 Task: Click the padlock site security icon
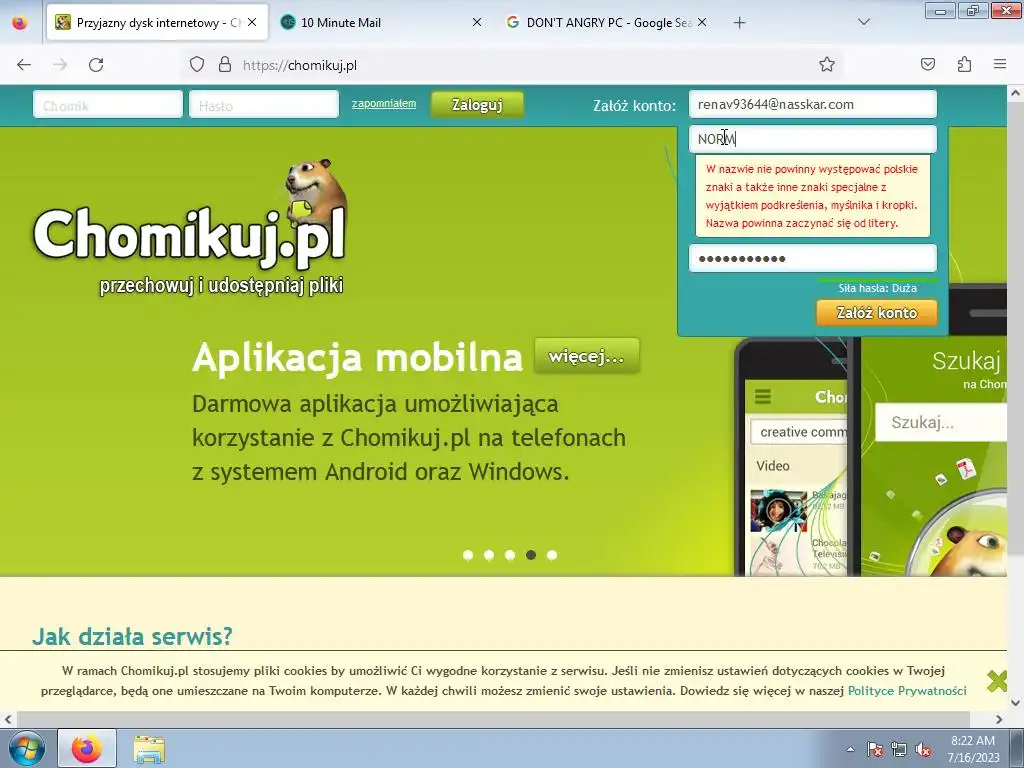225,65
